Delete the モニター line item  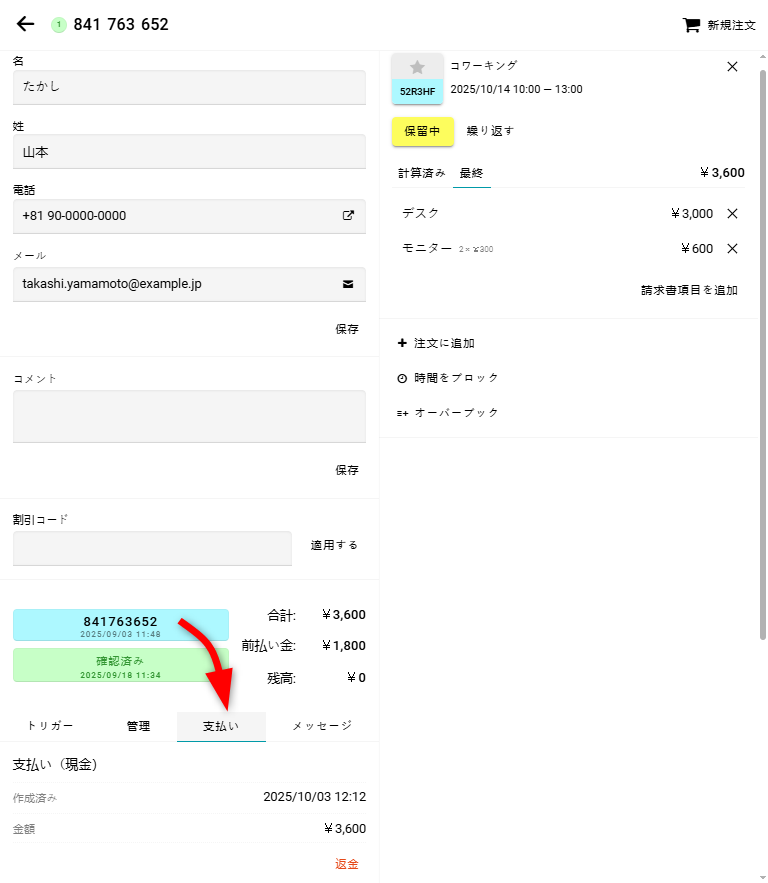click(732, 249)
